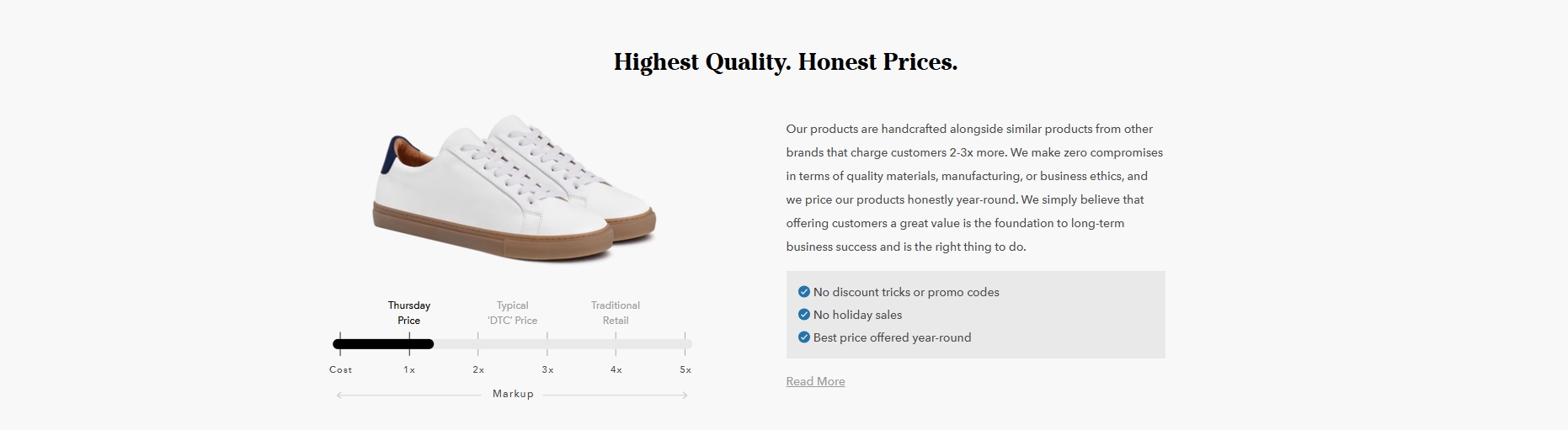Click the checkmark icon beside No holiday sales
The width and height of the screenshot is (1568, 430).
pos(803,315)
